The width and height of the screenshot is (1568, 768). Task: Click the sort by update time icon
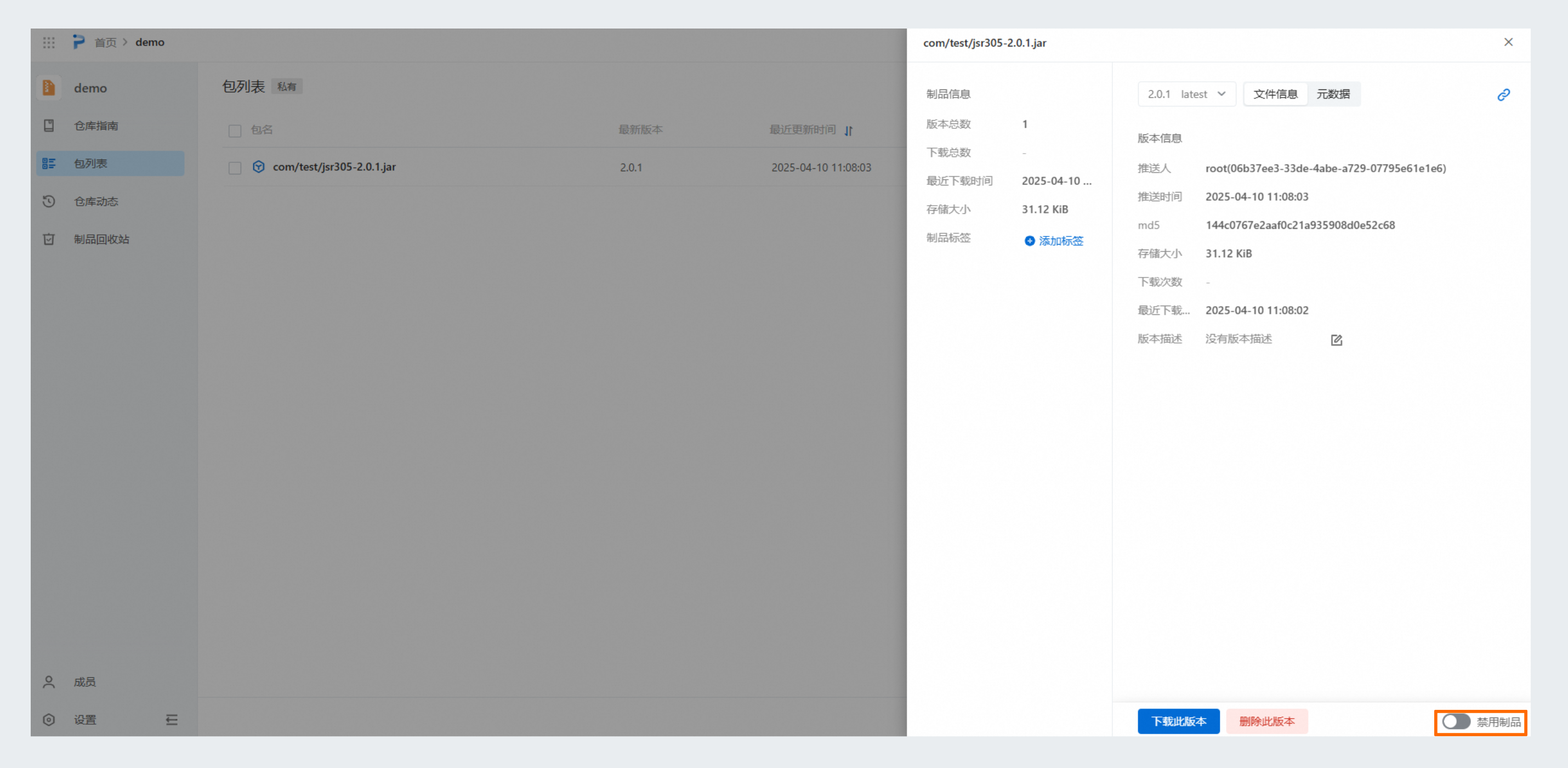pyautogui.click(x=849, y=131)
